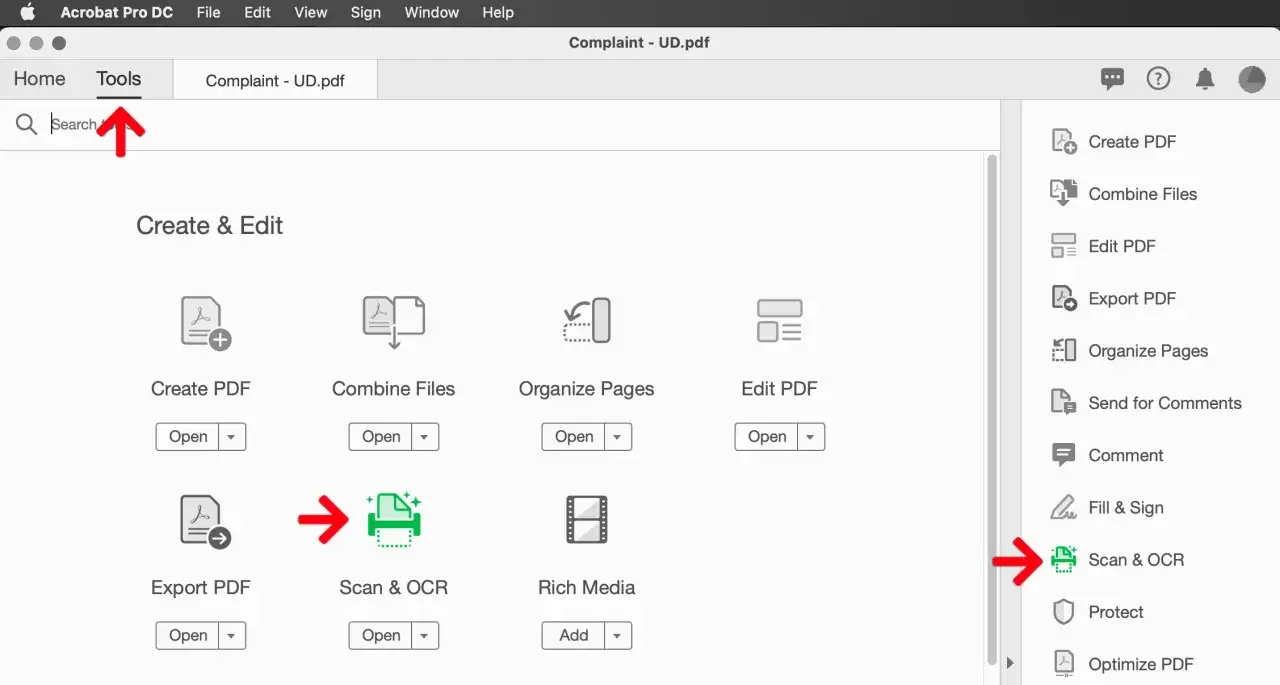Viewport: 1280px width, 685px height.
Task: Open the Sign menu
Action: [366, 12]
